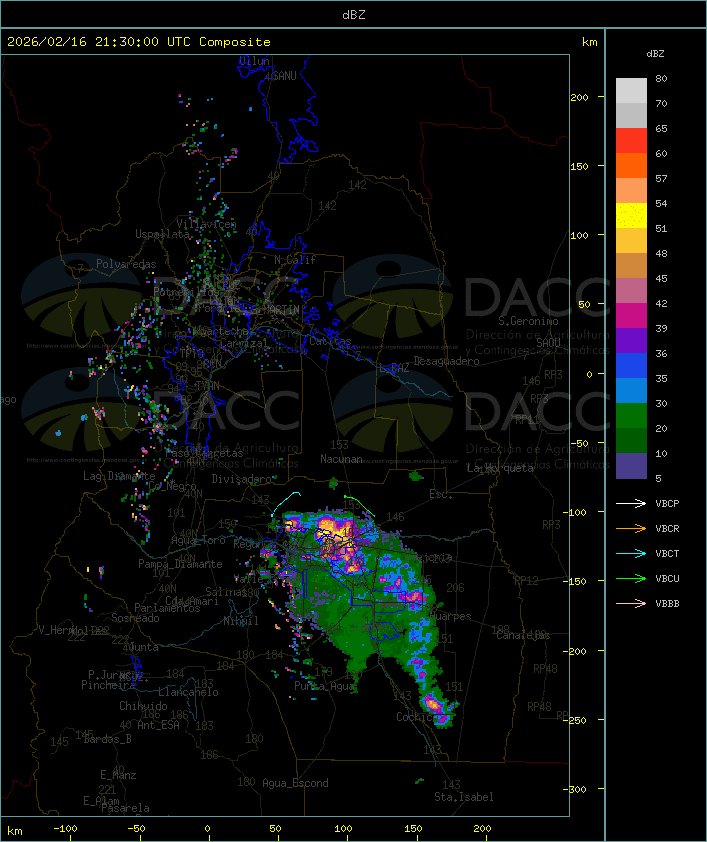
Task: Click the S.Geronimo map label
Action: point(528,321)
